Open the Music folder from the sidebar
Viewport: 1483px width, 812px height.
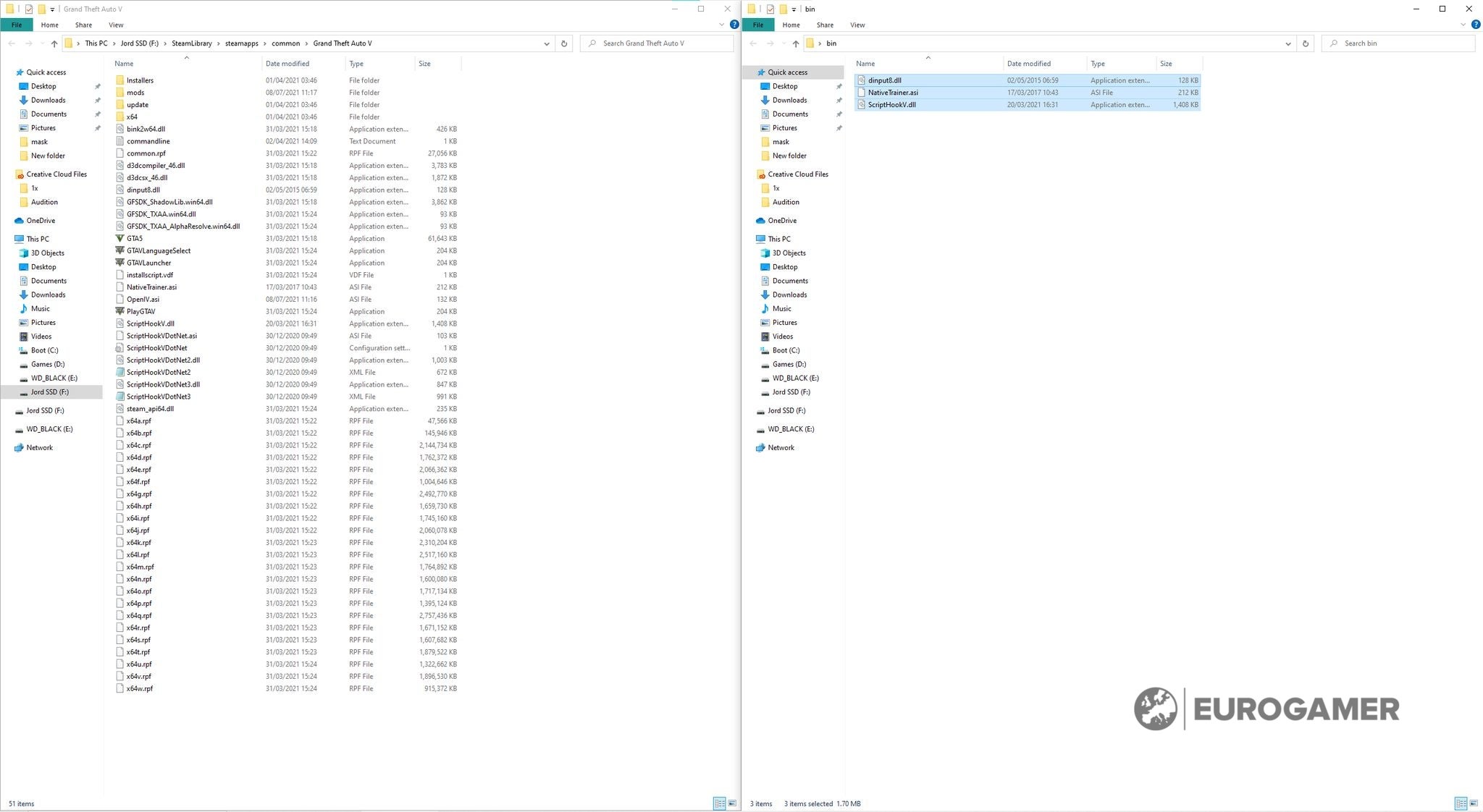pyautogui.click(x=42, y=308)
